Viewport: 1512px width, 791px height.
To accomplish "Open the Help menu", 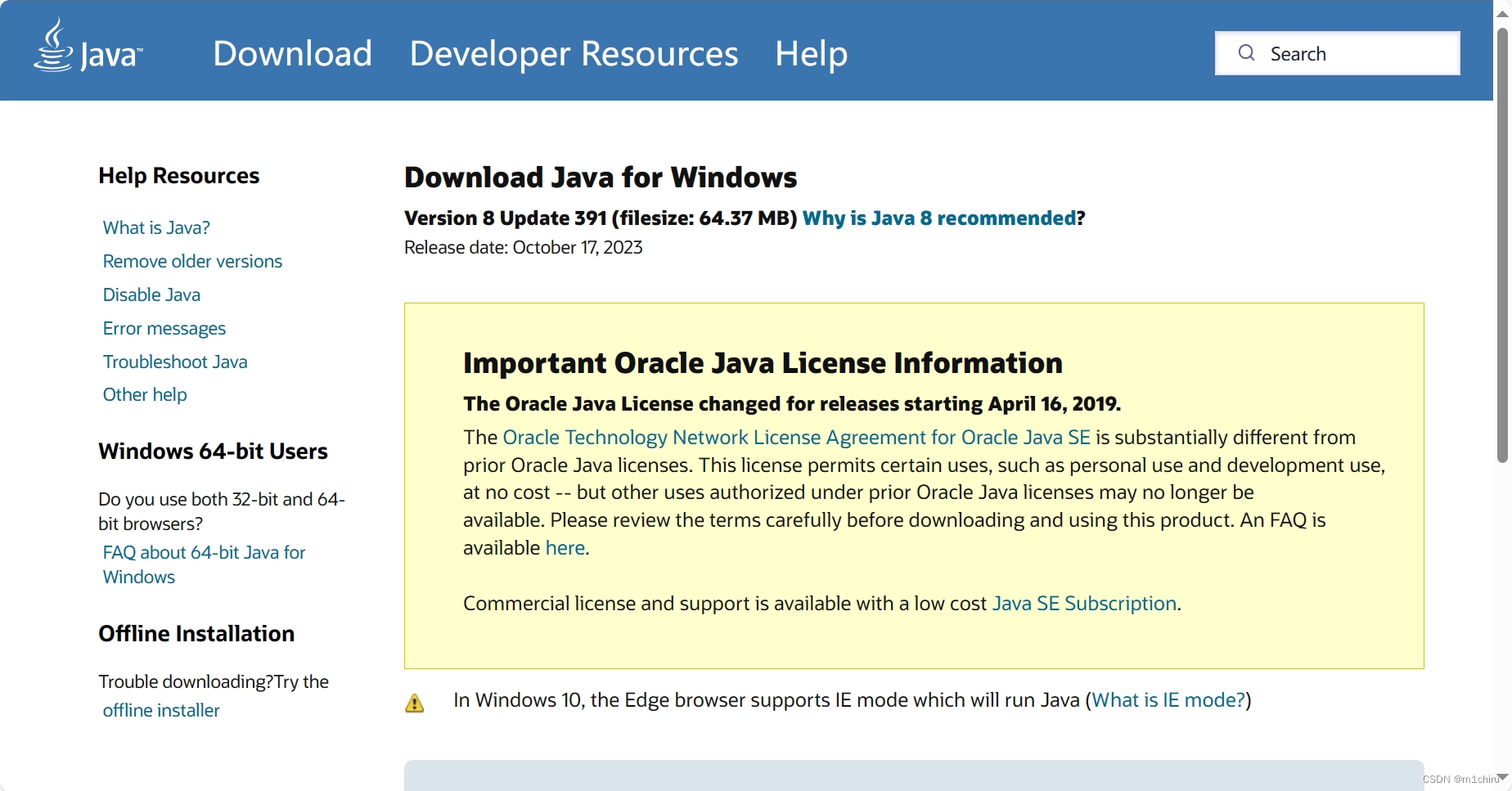I will (810, 53).
